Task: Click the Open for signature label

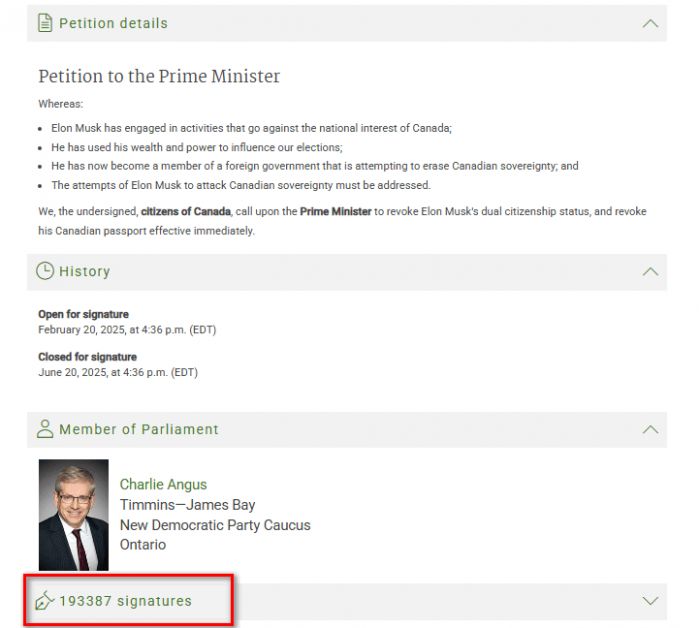Action: point(83,314)
